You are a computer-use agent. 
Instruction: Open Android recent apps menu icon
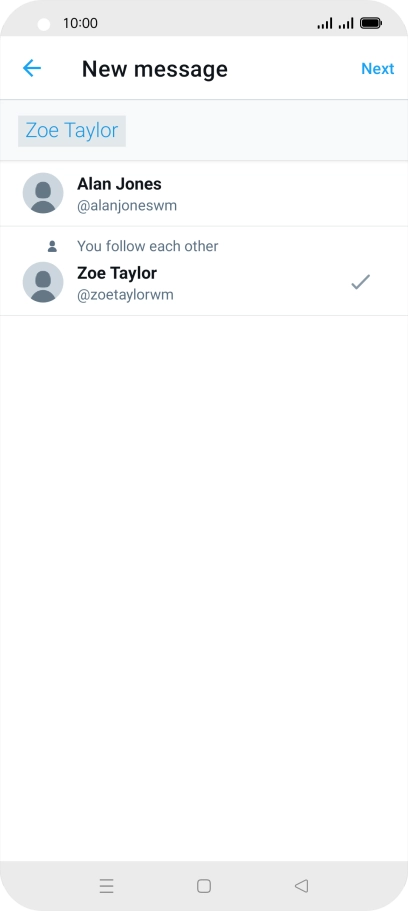[106, 885]
